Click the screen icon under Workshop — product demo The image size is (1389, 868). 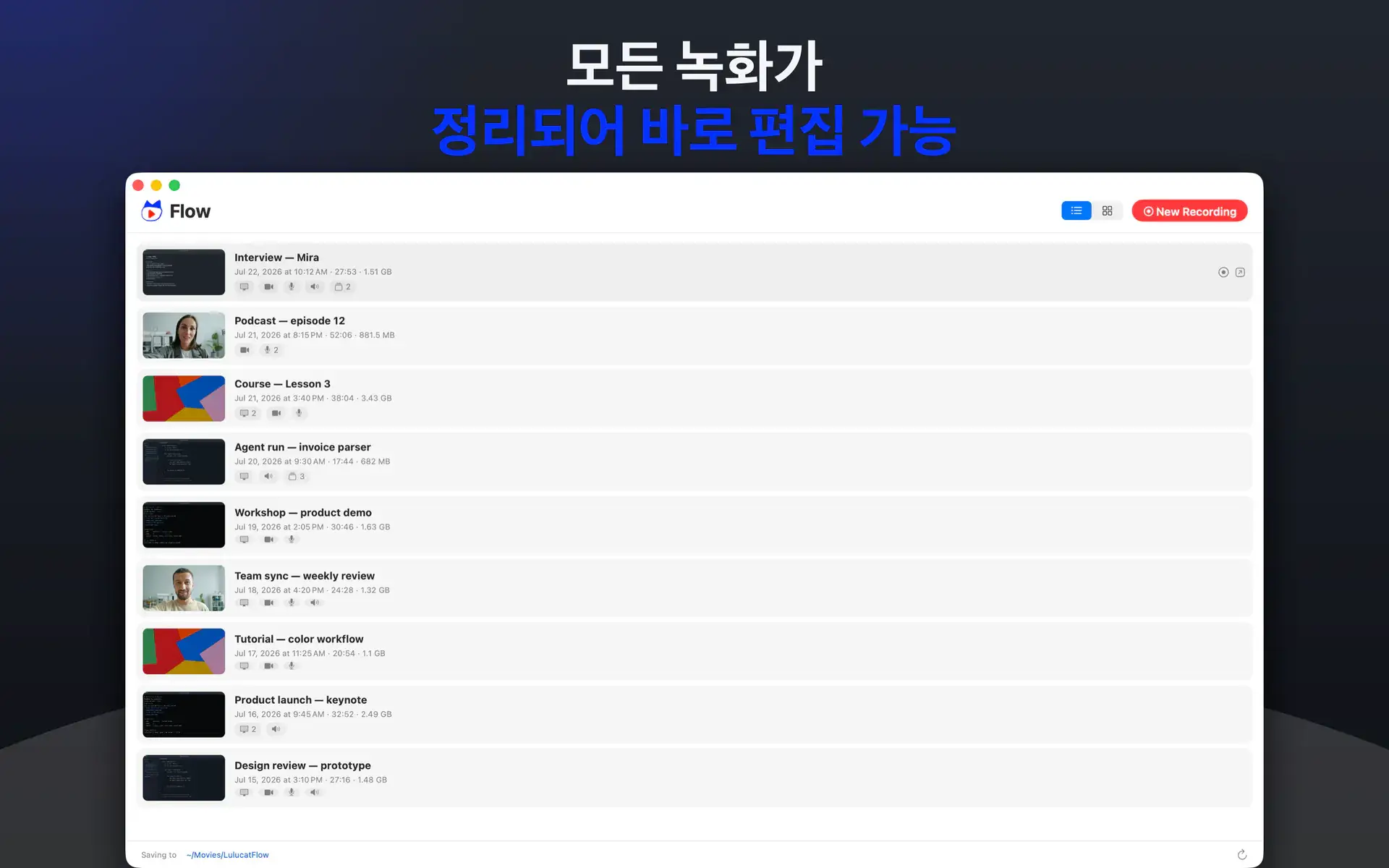(245, 540)
